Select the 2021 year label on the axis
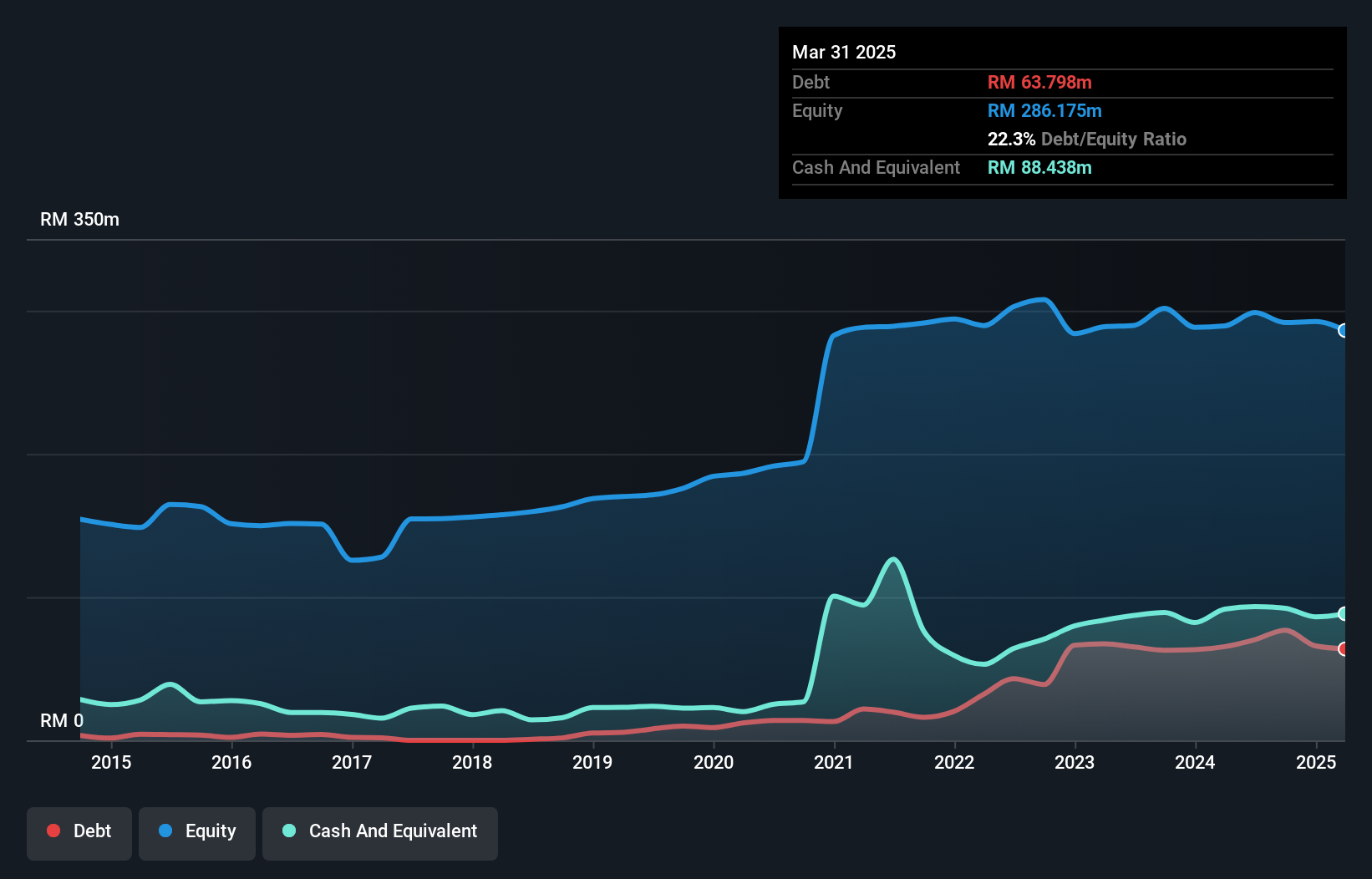 tap(831, 763)
